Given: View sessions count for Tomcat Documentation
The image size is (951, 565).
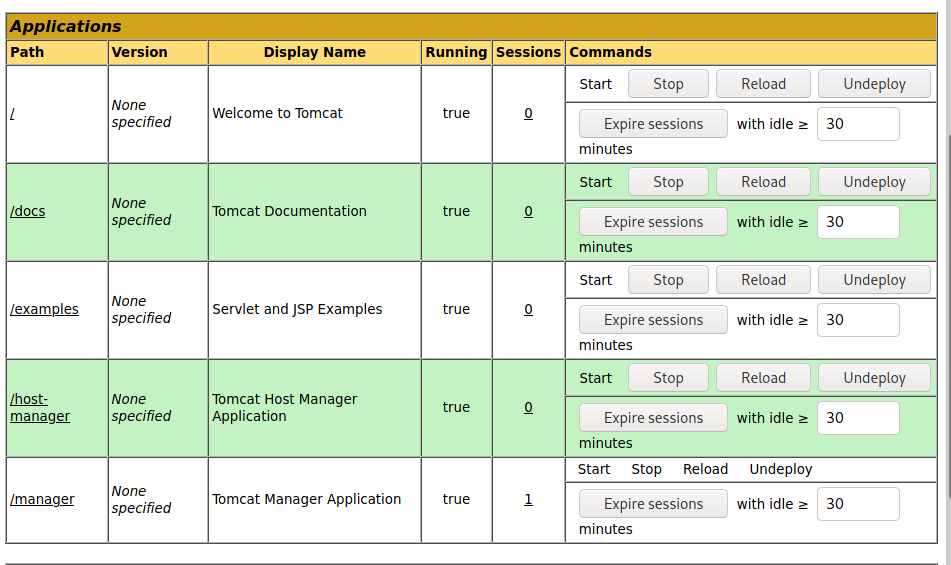Looking at the screenshot, I should point(528,211).
